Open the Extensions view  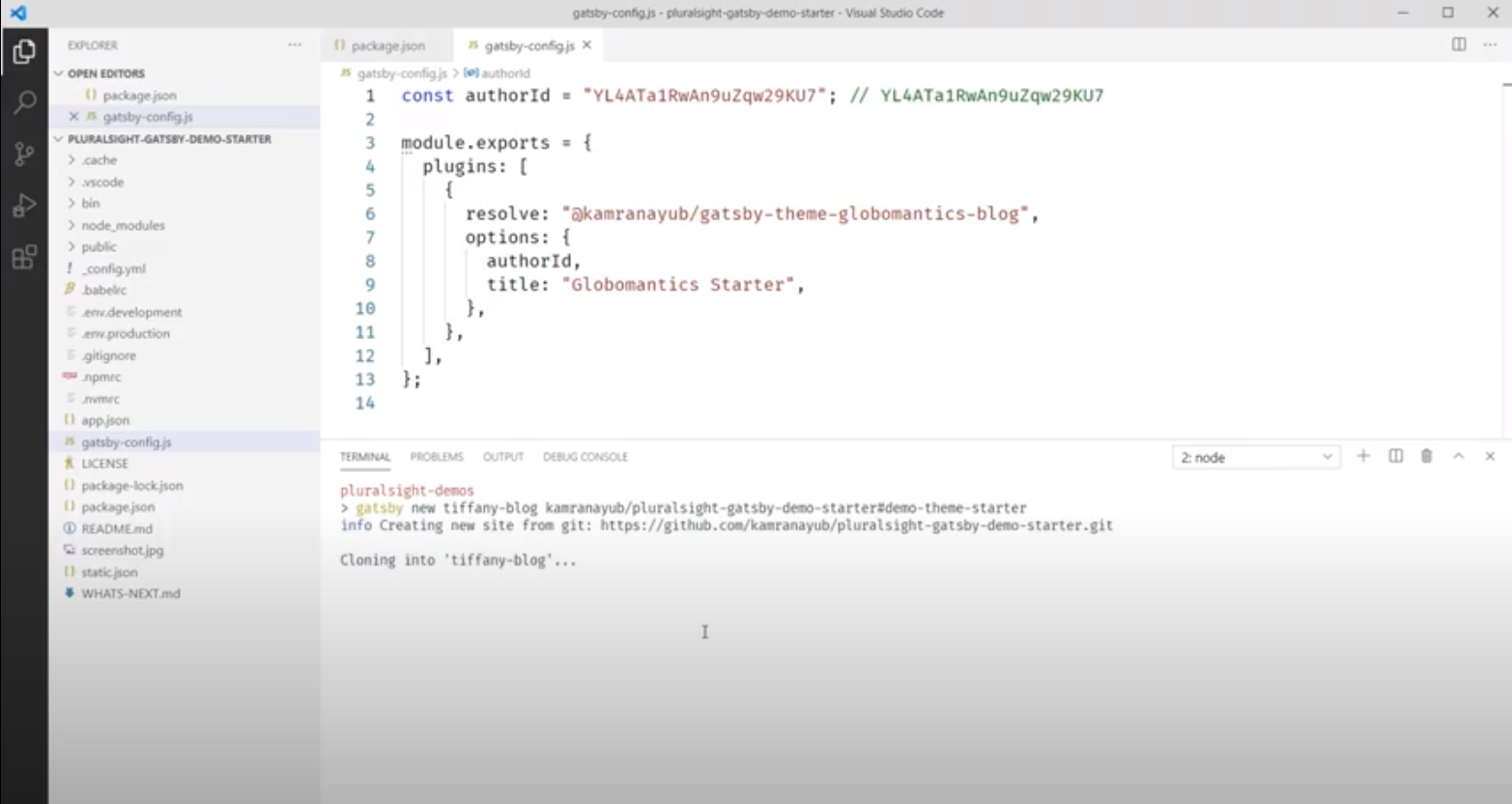tap(24, 257)
